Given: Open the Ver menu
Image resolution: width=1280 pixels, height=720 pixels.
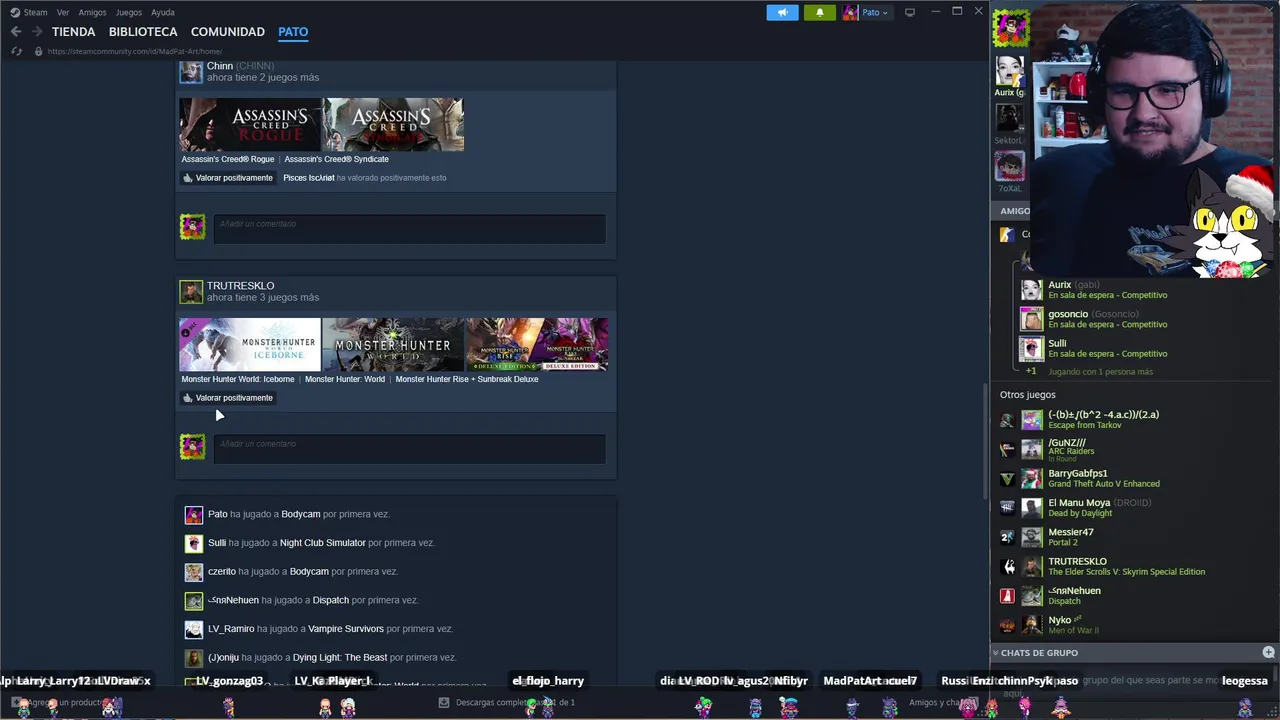Looking at the screenshot, I should click(x=63, y=12).
